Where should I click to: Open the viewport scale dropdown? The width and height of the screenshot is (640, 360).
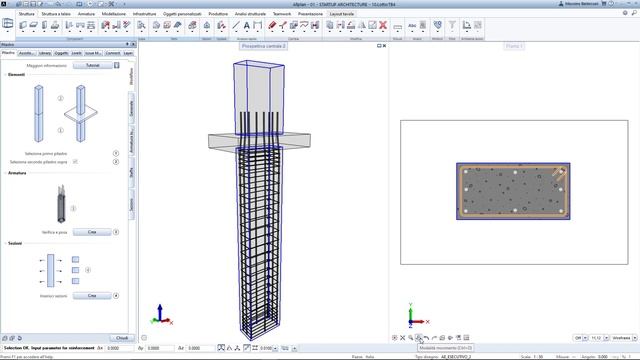pyautogui.click(x=607, y=338)
